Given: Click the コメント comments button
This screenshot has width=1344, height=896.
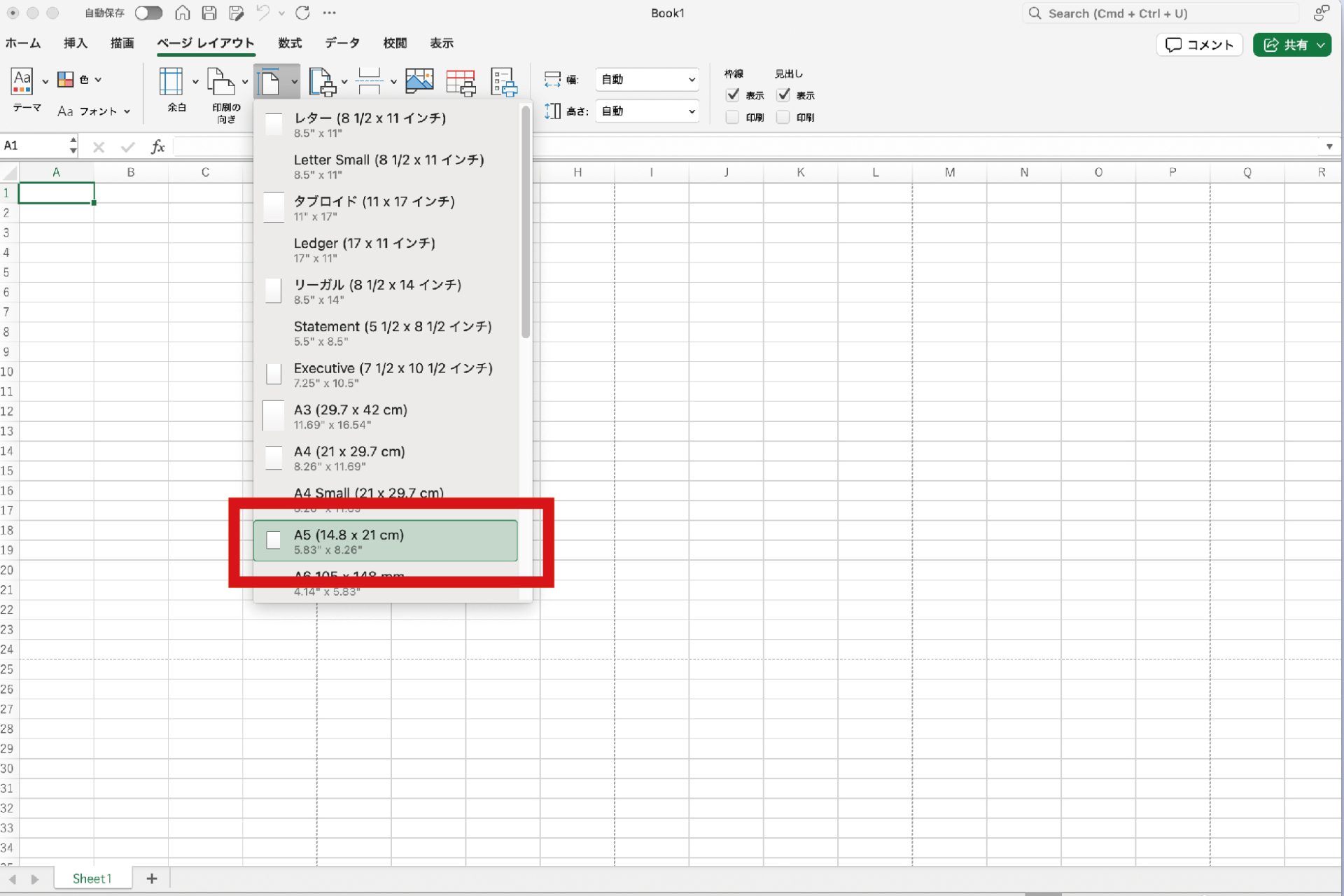Looking at the screenshot, I should 1199,45.
